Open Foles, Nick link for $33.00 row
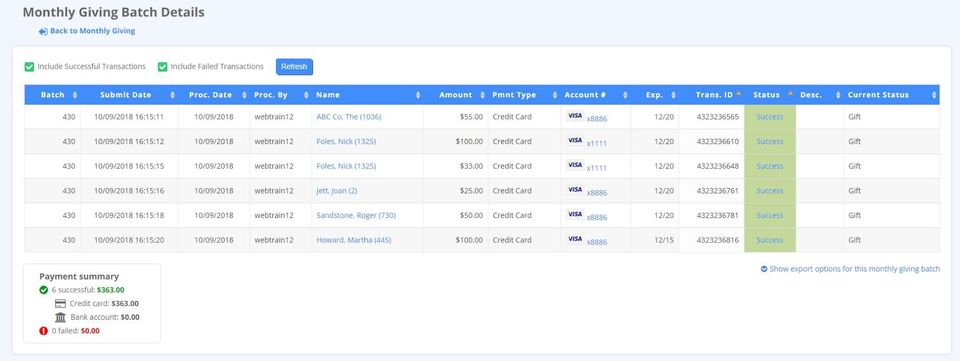This screenshot has height=361, width=960. pyautogui.click(x=346, y=166)
